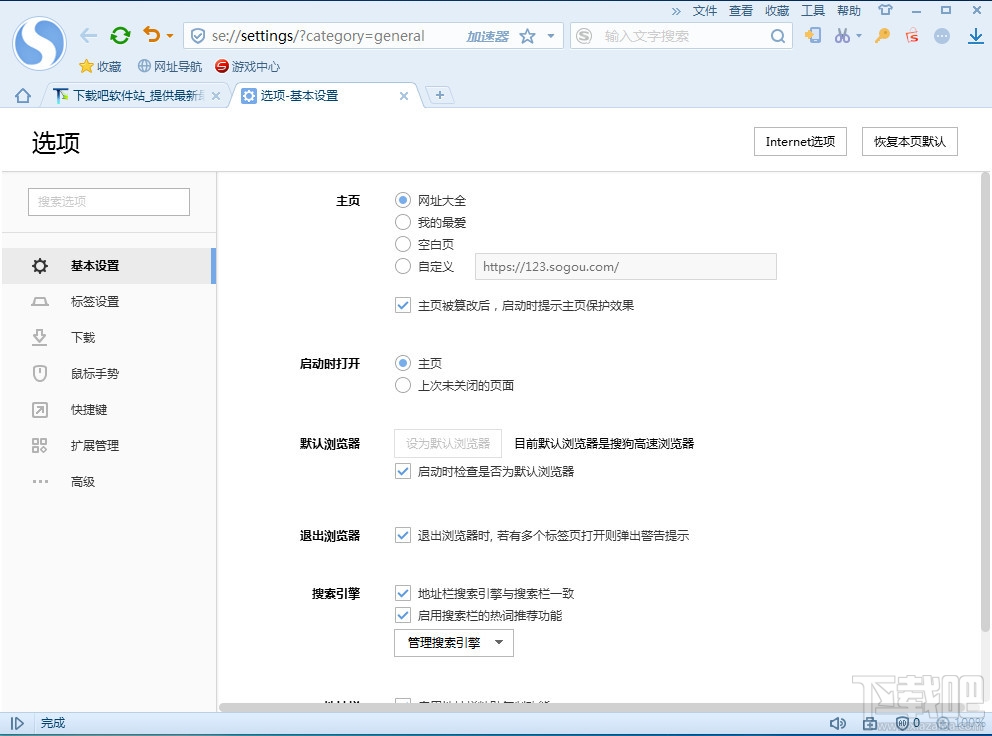Open the 网址导航 bookmark link

pos(170,66)
